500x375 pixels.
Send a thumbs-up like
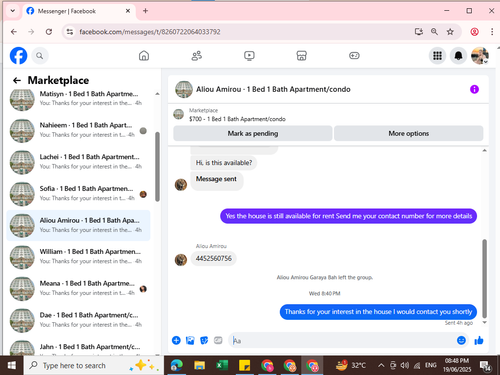point(479,340)
